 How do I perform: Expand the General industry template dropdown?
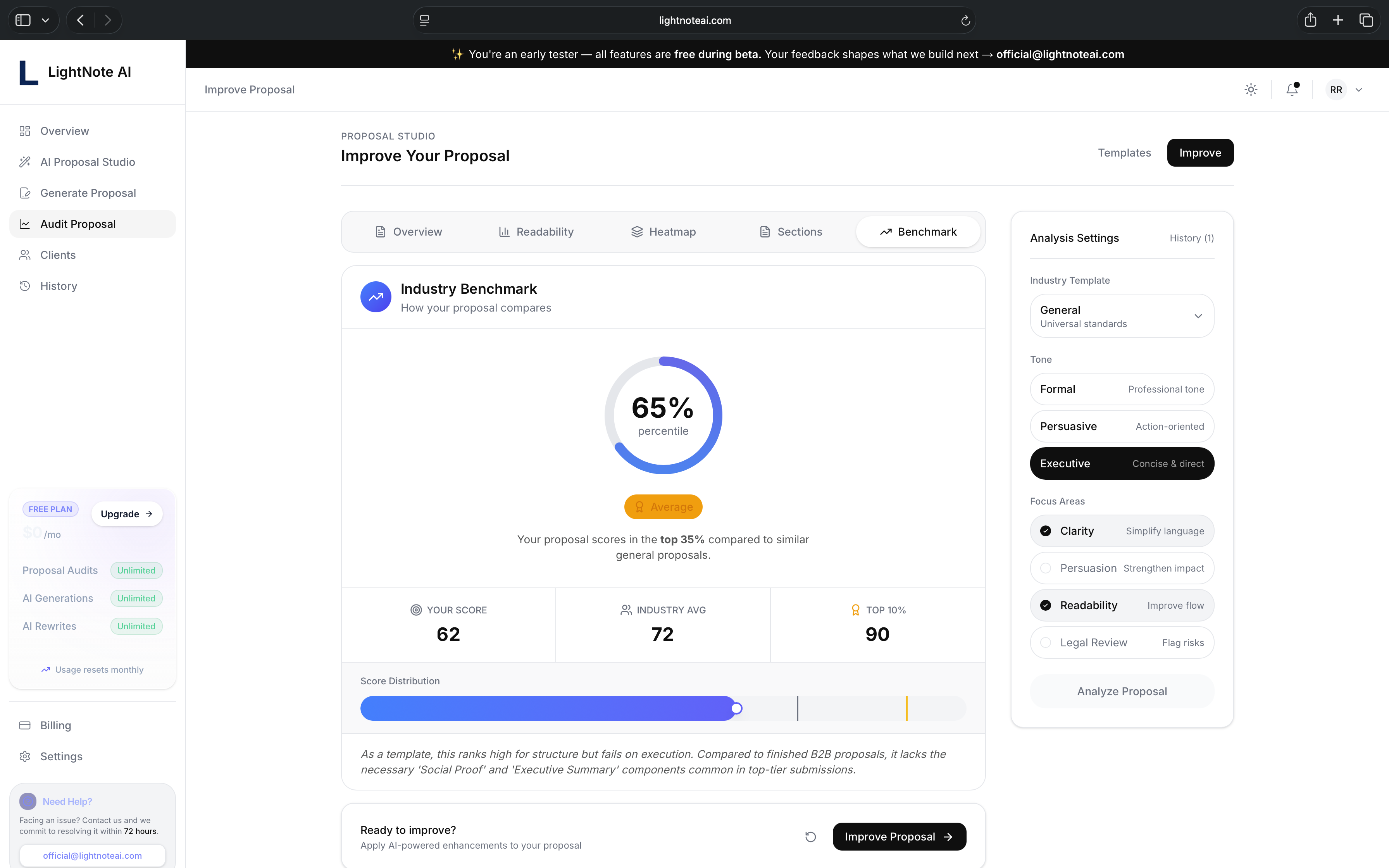click(1122, 316)
